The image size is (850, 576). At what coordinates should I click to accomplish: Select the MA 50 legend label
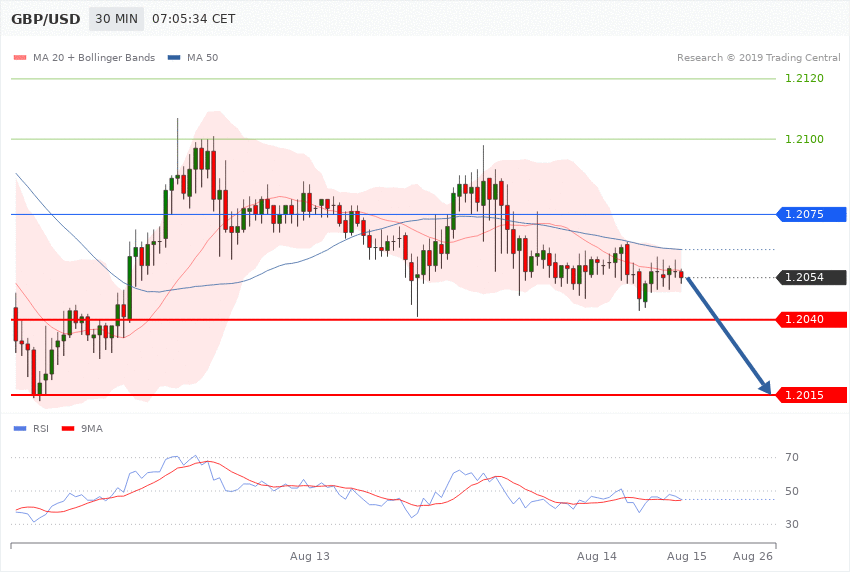[x=202, y=57]
